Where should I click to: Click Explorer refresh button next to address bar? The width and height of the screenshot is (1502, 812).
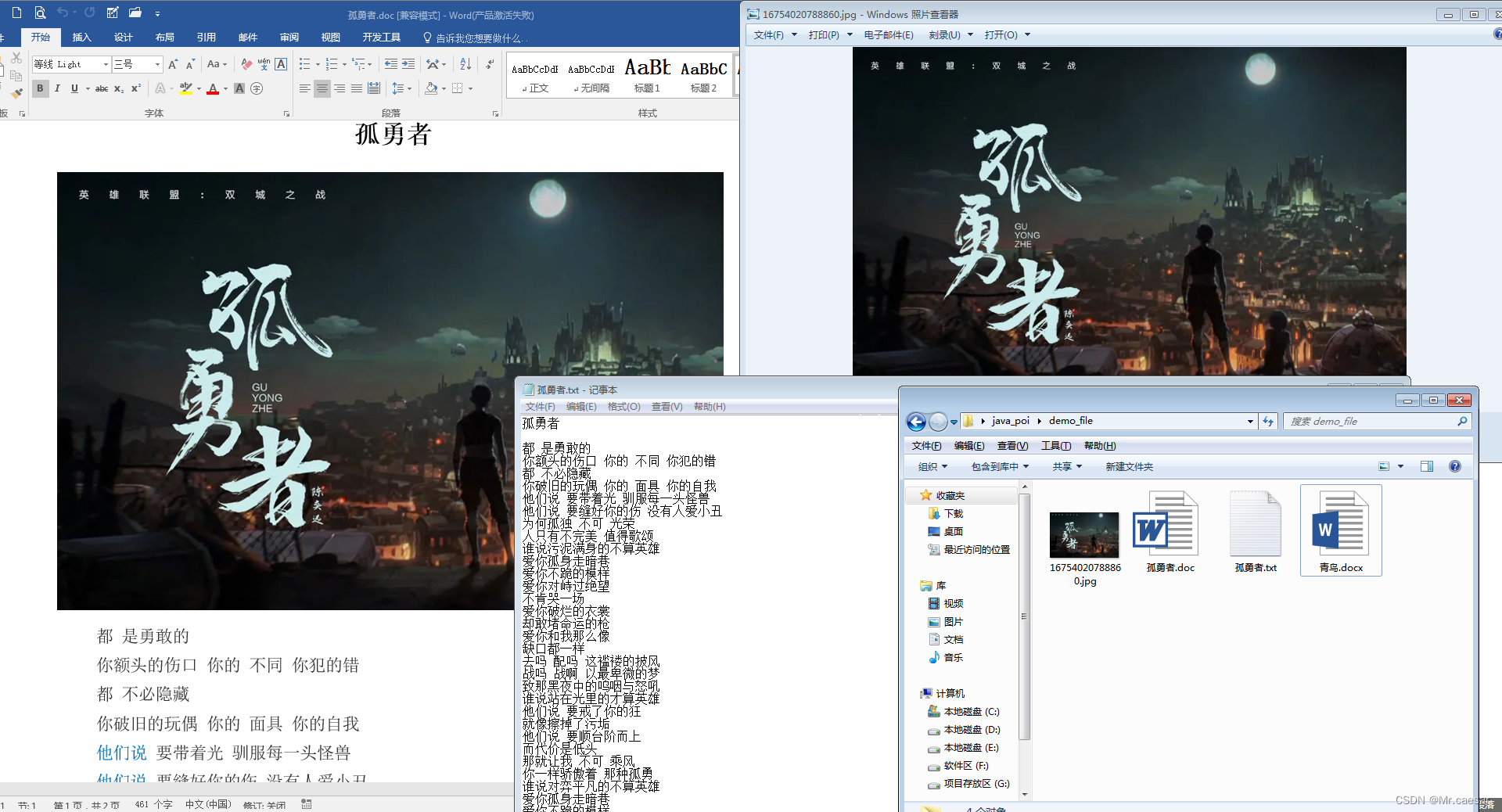(1268, 421)
